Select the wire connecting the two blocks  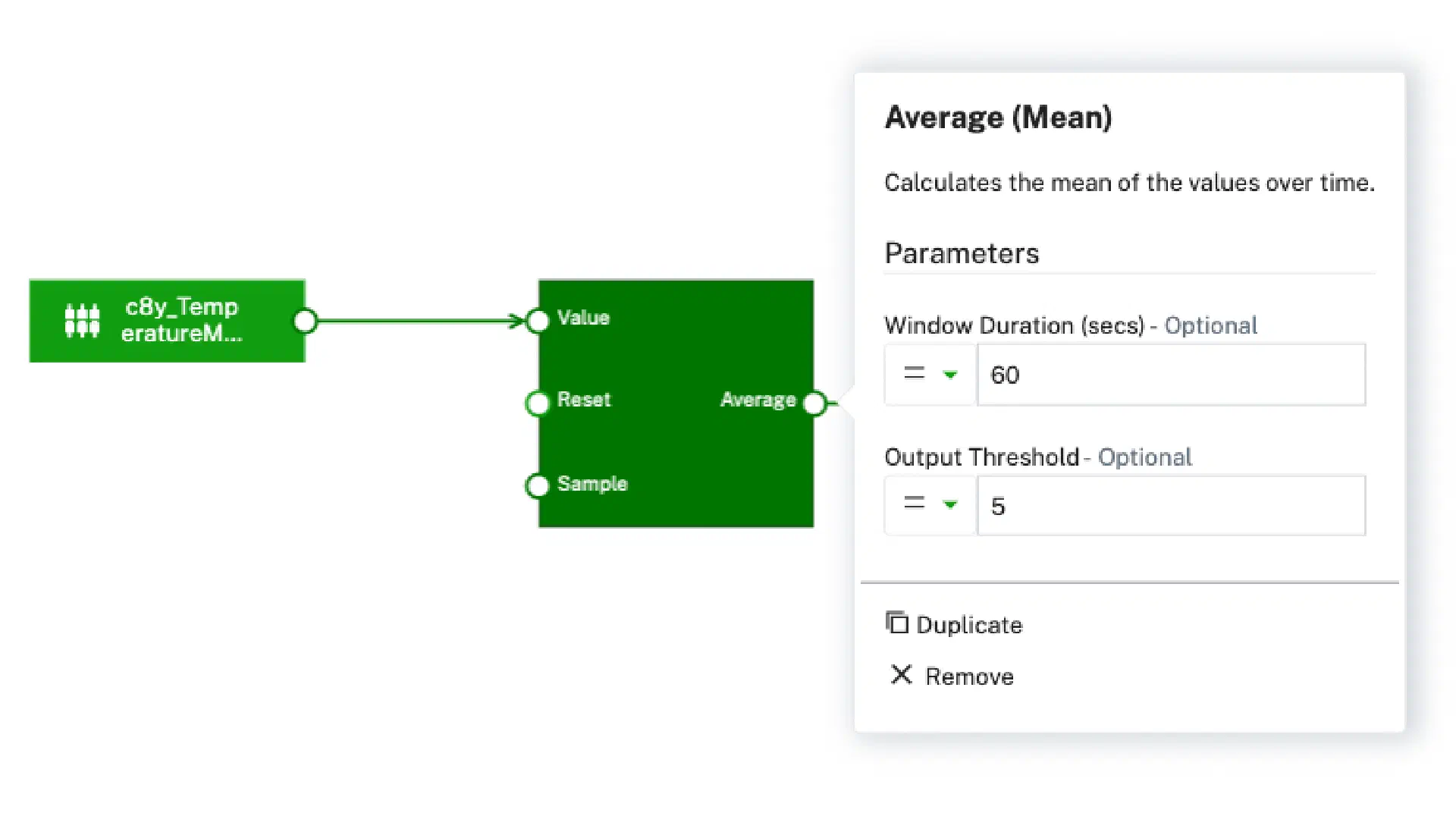coord(417,321)
